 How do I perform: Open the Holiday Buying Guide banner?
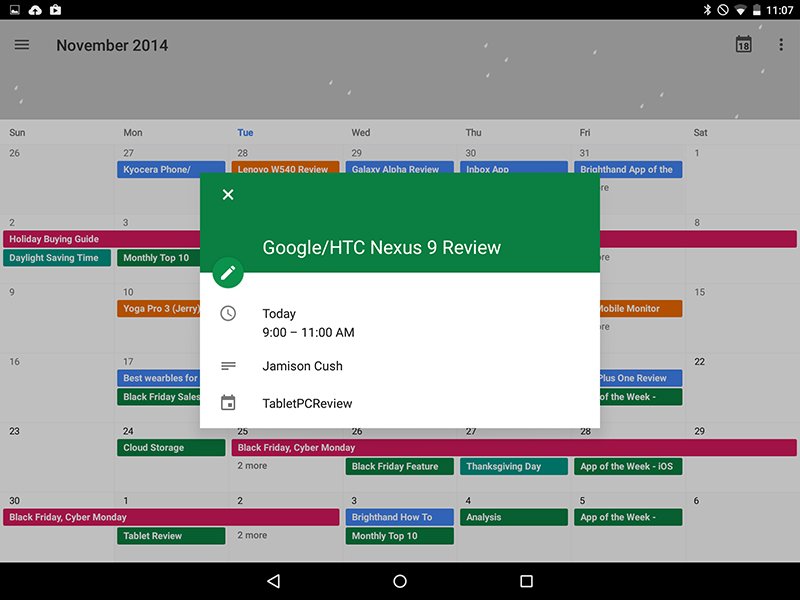(102, 239)
